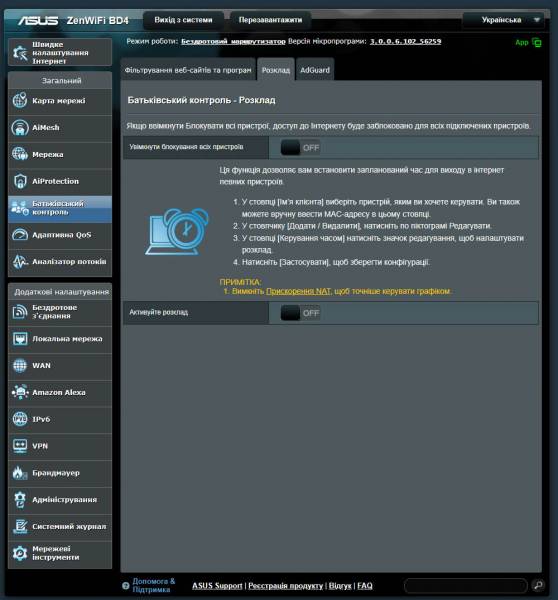Screen dimensions: 558x600
Task: Click the Допомога & Підтримка link
Action: point(153,585)
